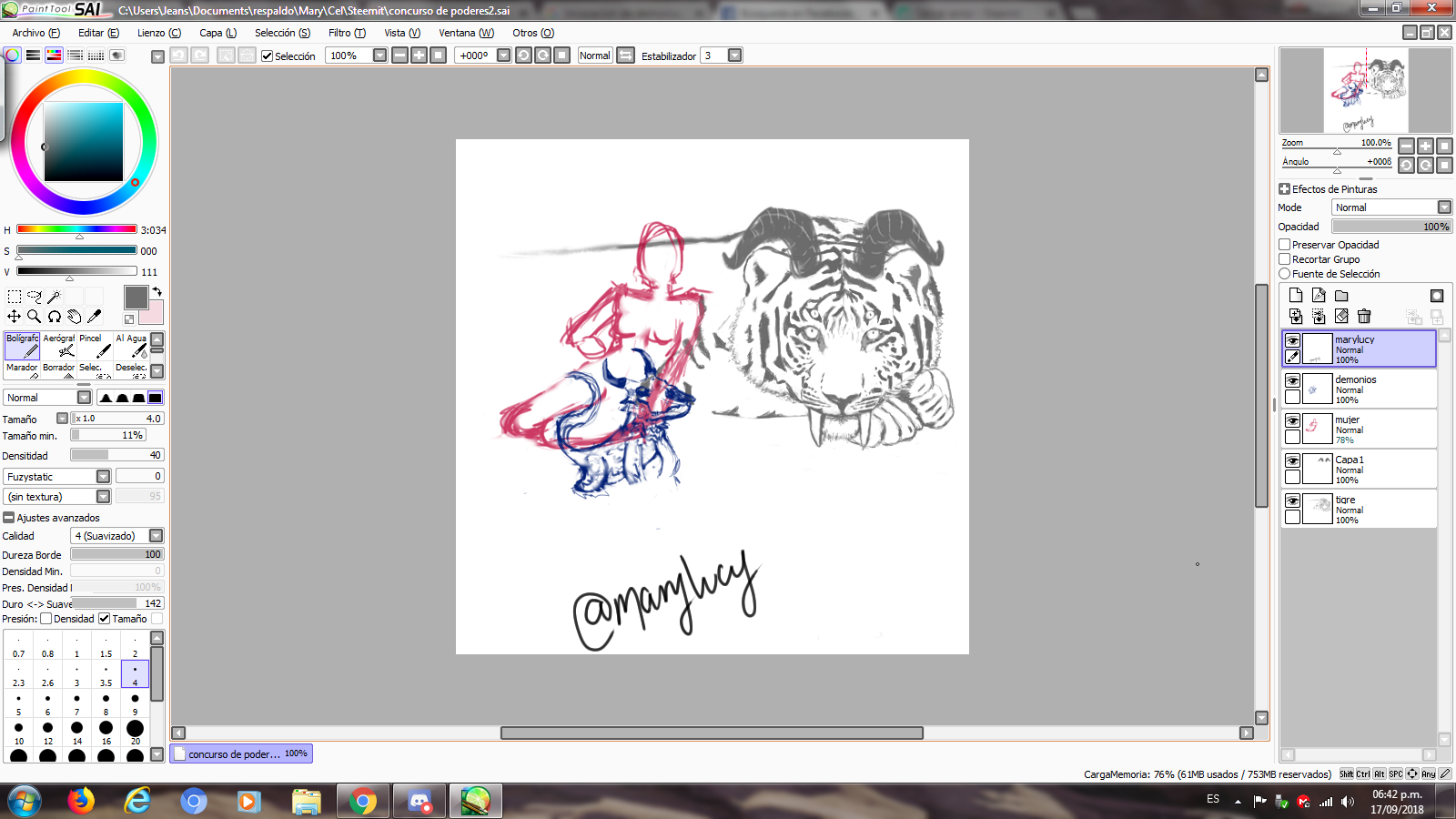Viewport: 1456px width, 819px height.
Task: Select the move layer tool
Action: tap(15, 317)
